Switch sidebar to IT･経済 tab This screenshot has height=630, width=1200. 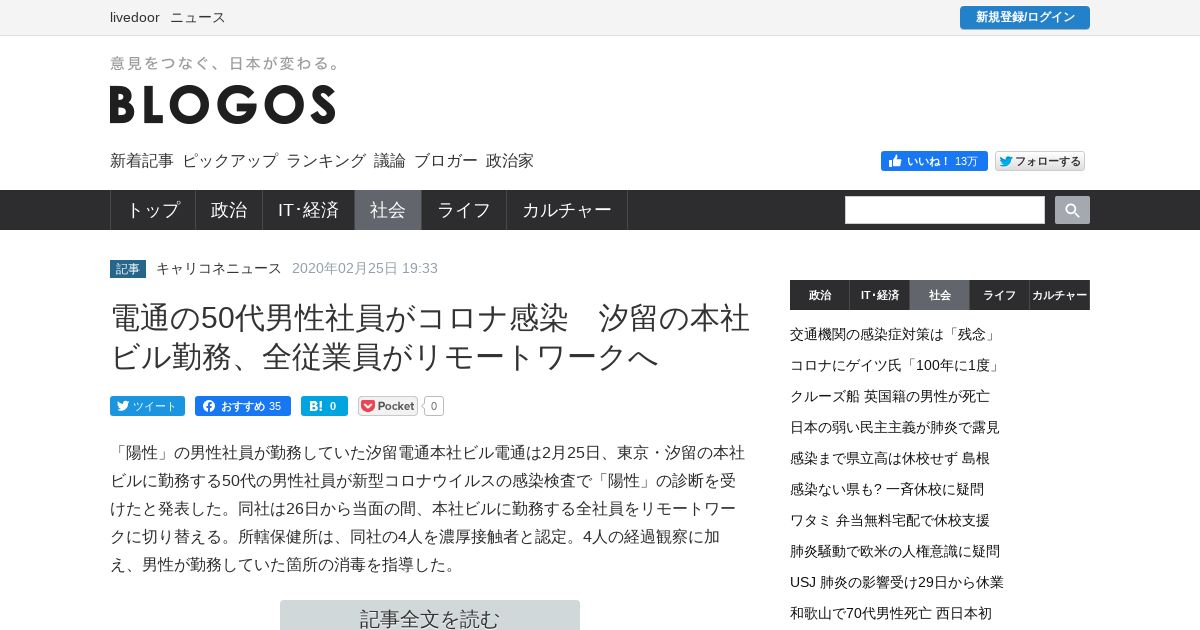click(x=880, y=295)
